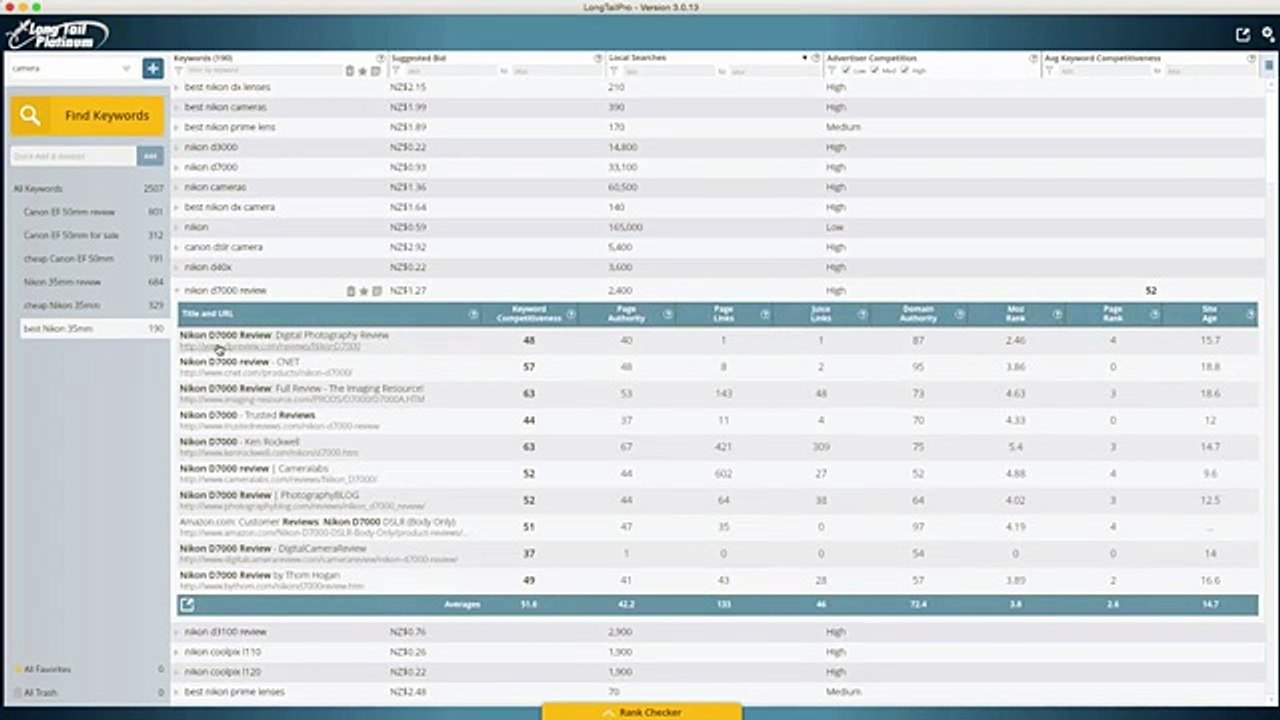Expand the nikon d3000 keyword row
1280x720 pixels.
pyautogui.click(x=177, y=147)
